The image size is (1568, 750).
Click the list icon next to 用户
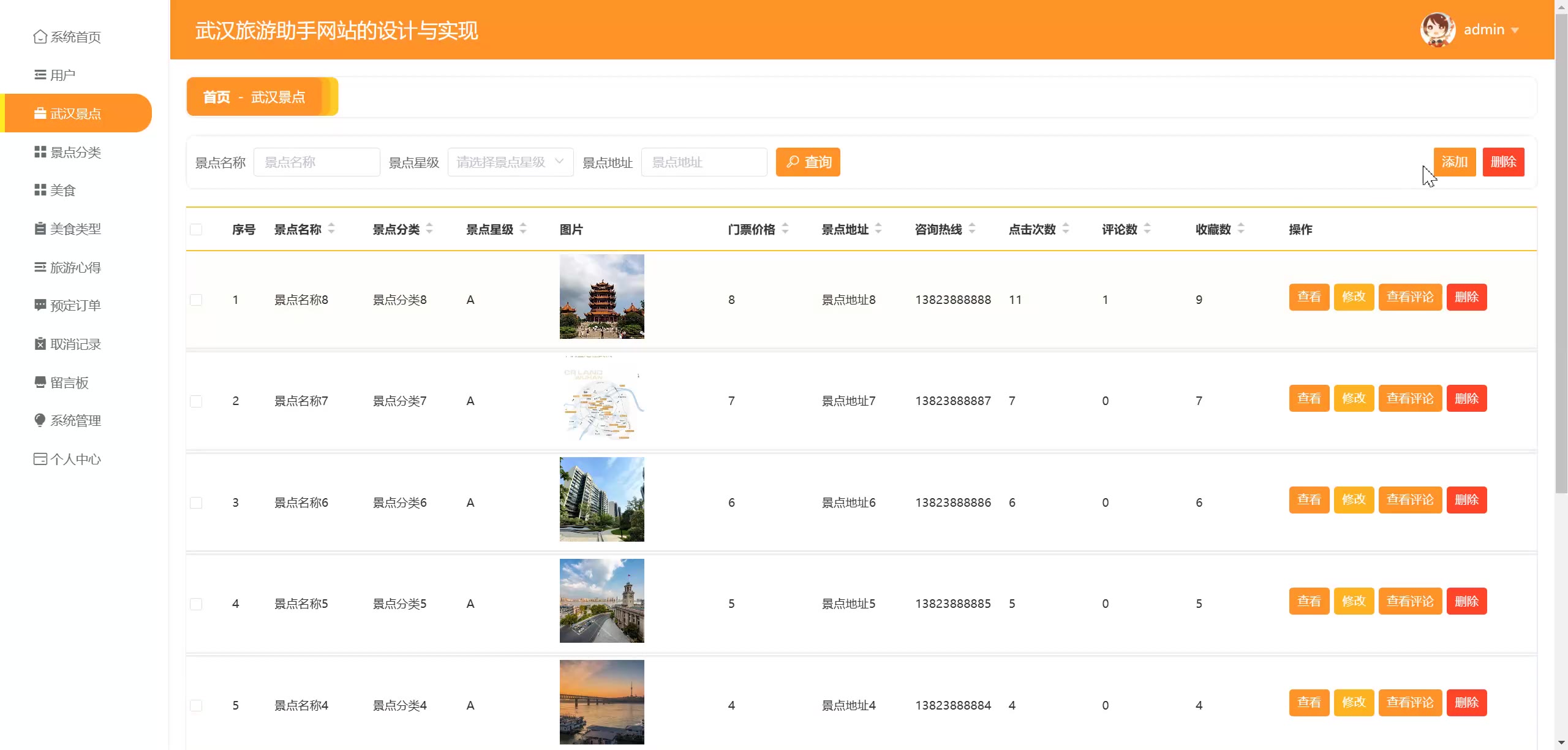point(40,75)
